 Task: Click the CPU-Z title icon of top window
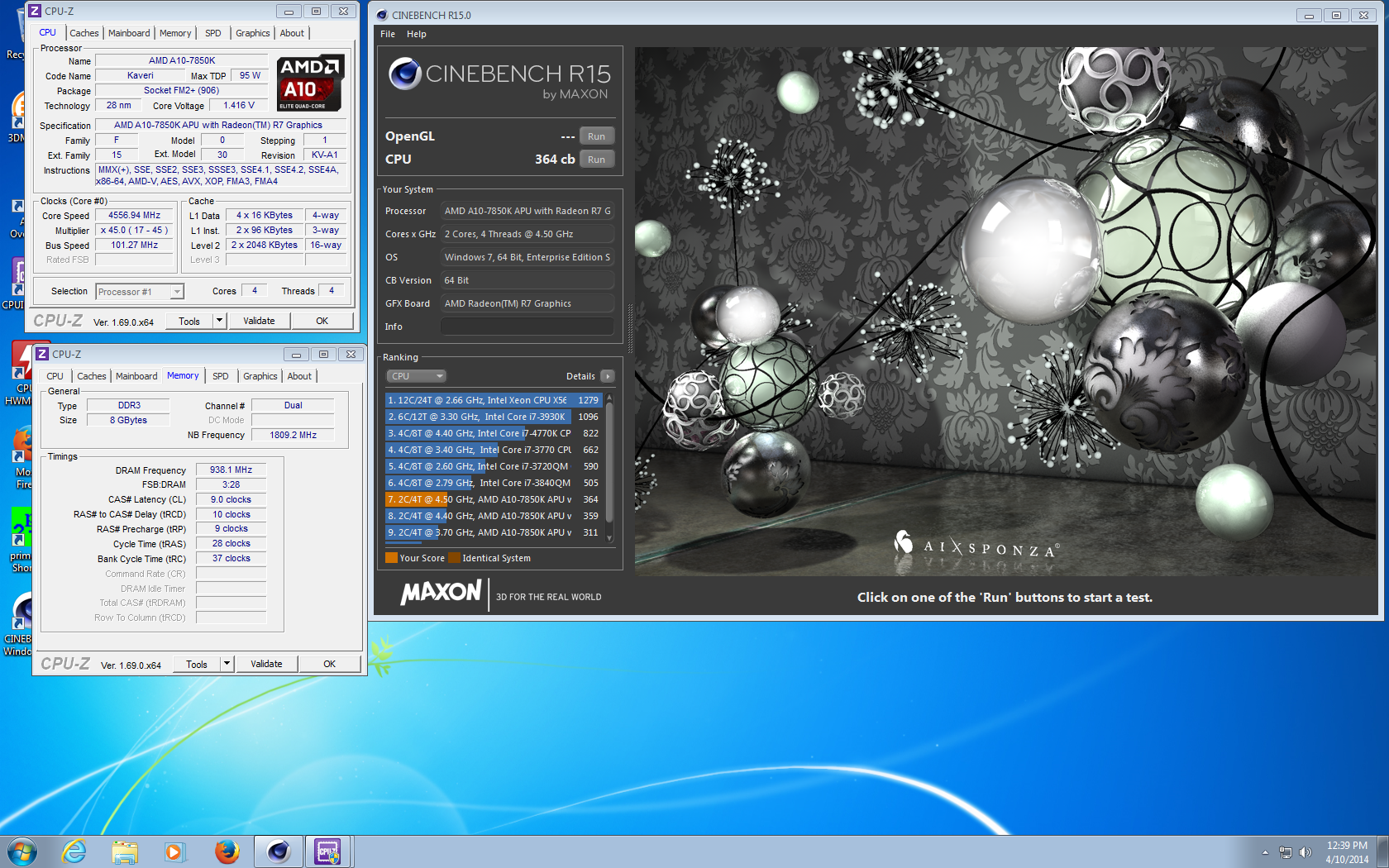35,11
